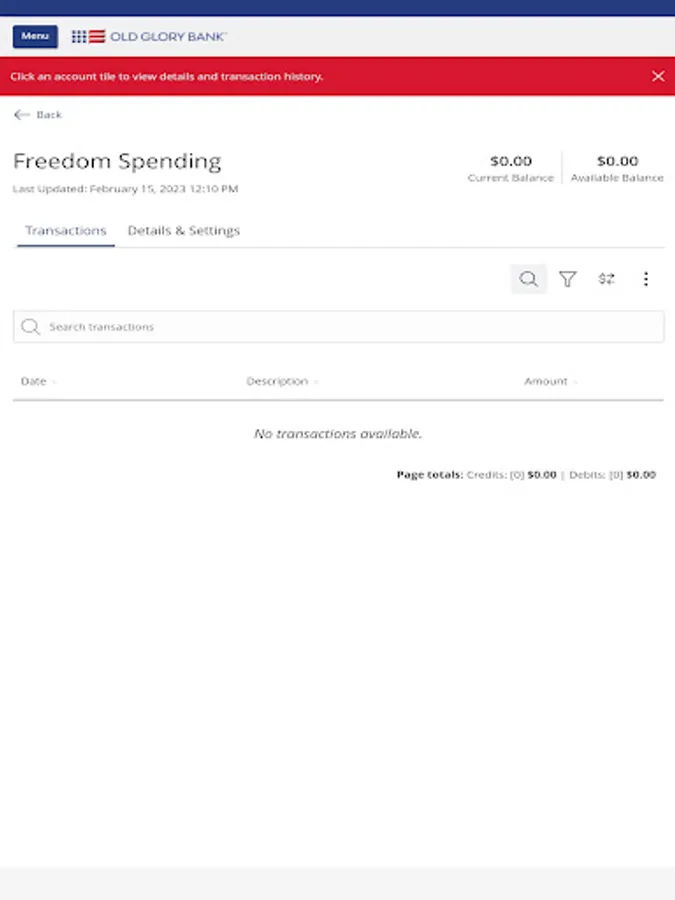Image resolution: width=675 pixels, height=900 pixels.
Task: Click the Freedom Spending account title
Action: tap(117, 161)
